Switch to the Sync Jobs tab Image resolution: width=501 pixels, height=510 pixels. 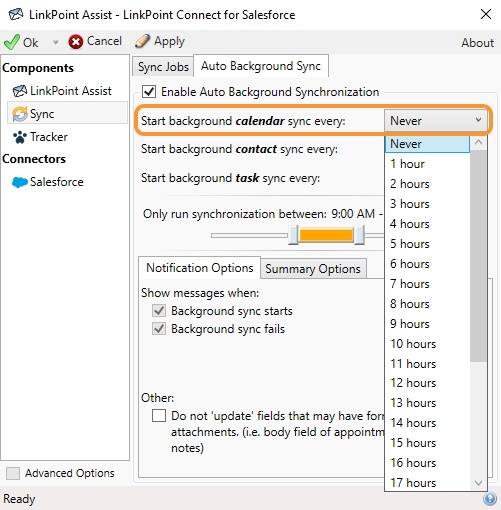pyautogui.click(x=163, y=67)
